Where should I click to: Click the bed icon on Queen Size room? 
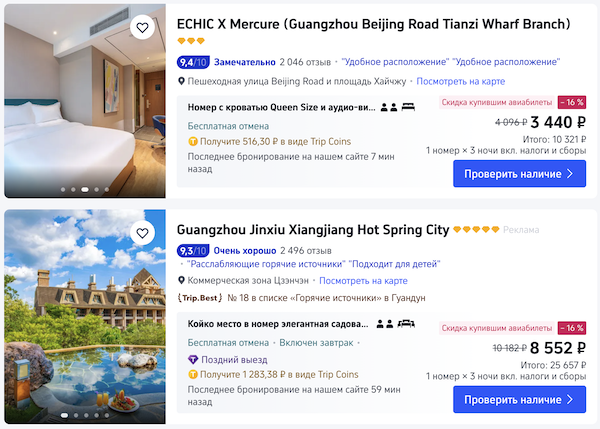(x=408, y=107)
